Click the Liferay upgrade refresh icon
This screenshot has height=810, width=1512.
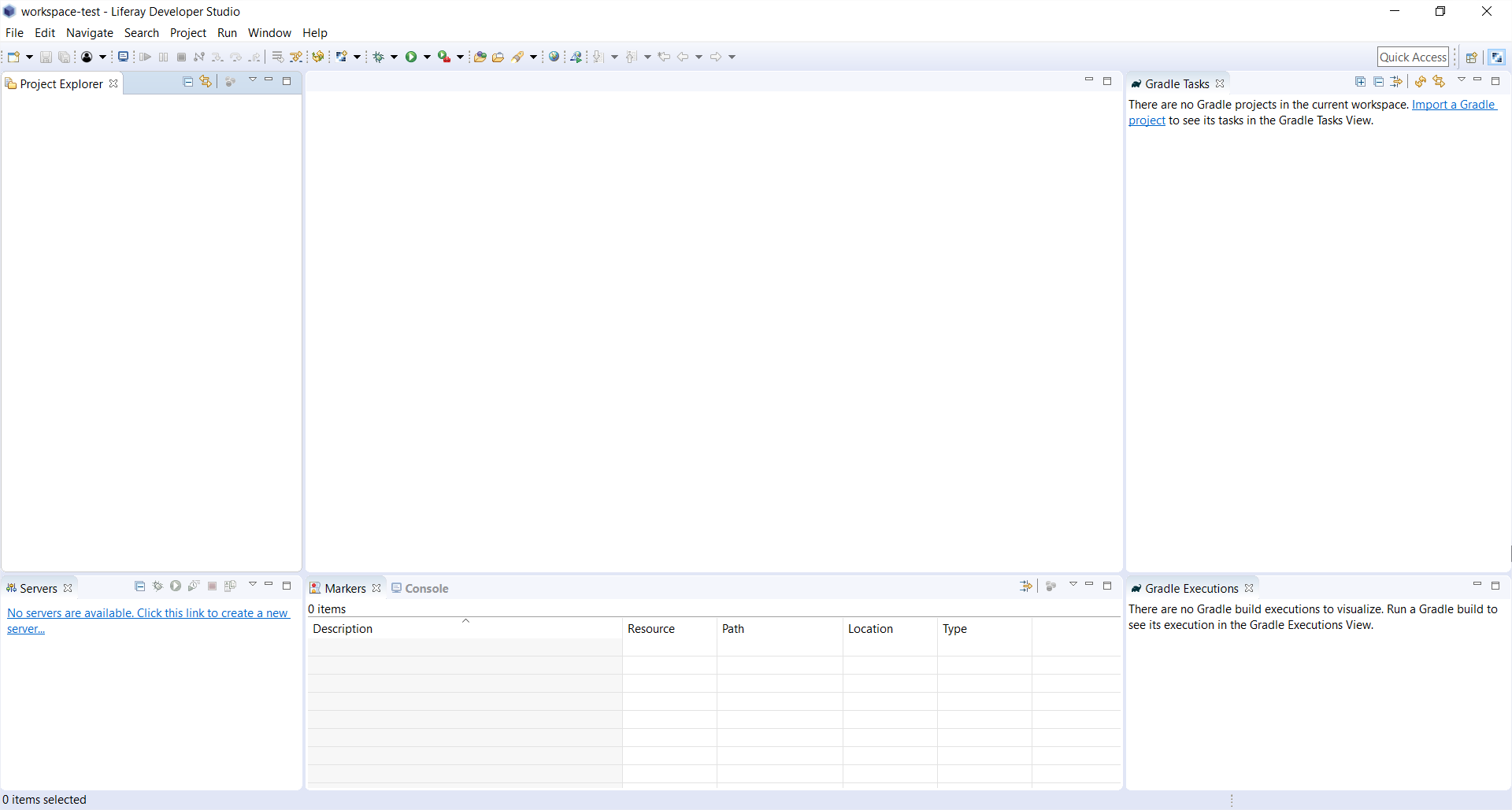(318, 57)
